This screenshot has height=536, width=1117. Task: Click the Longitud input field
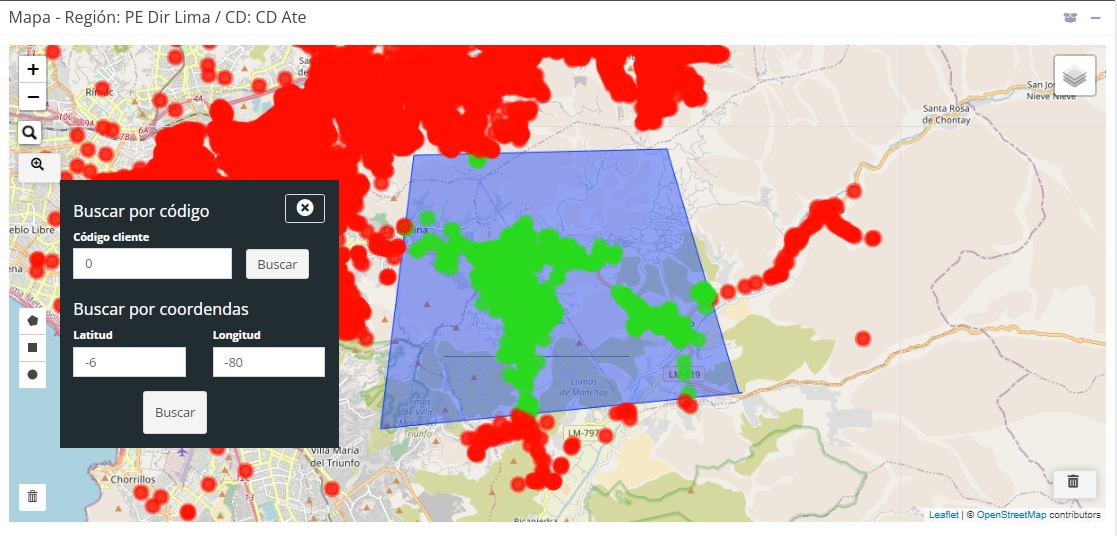269,362
